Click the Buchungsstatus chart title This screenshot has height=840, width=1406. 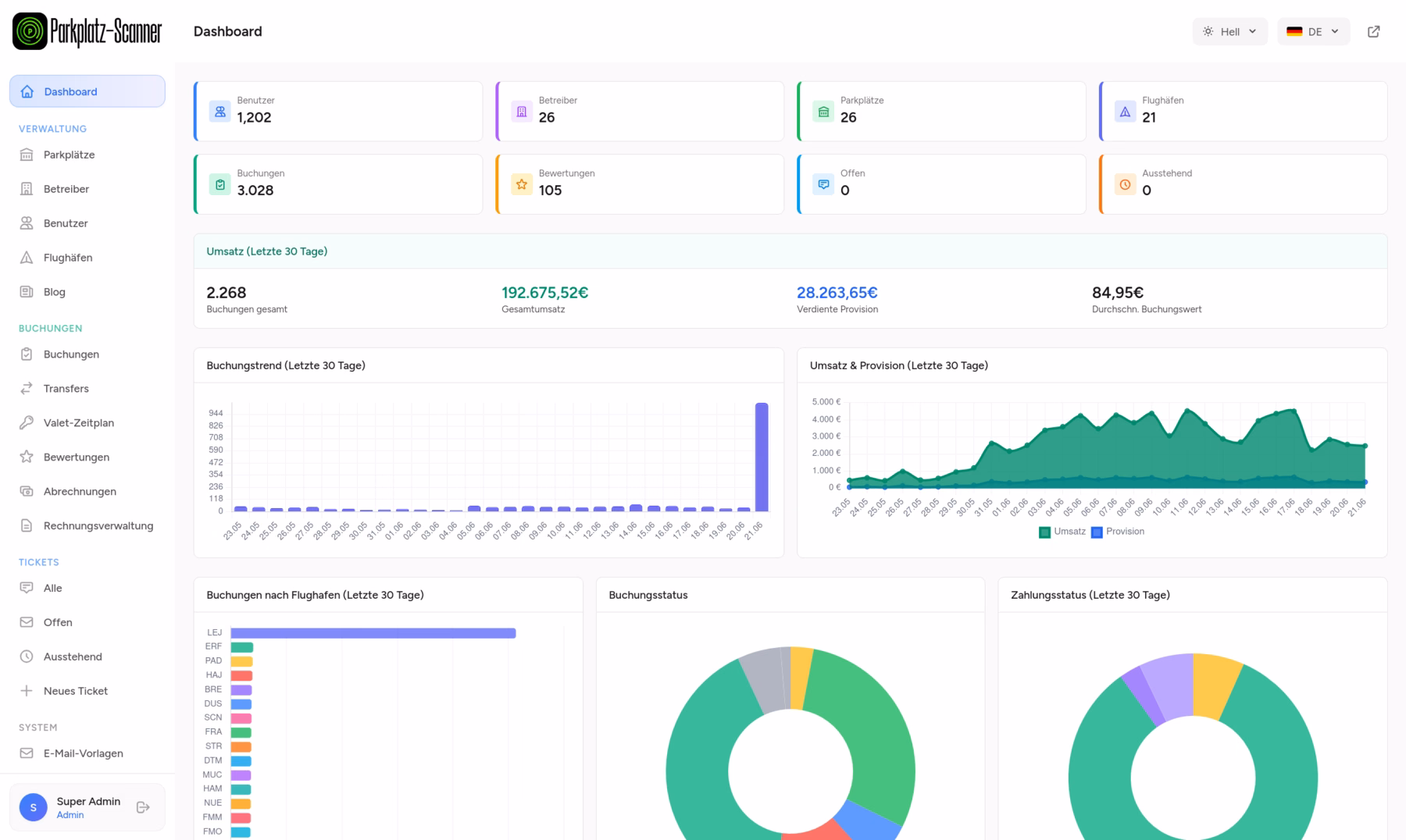coord(648,595)
